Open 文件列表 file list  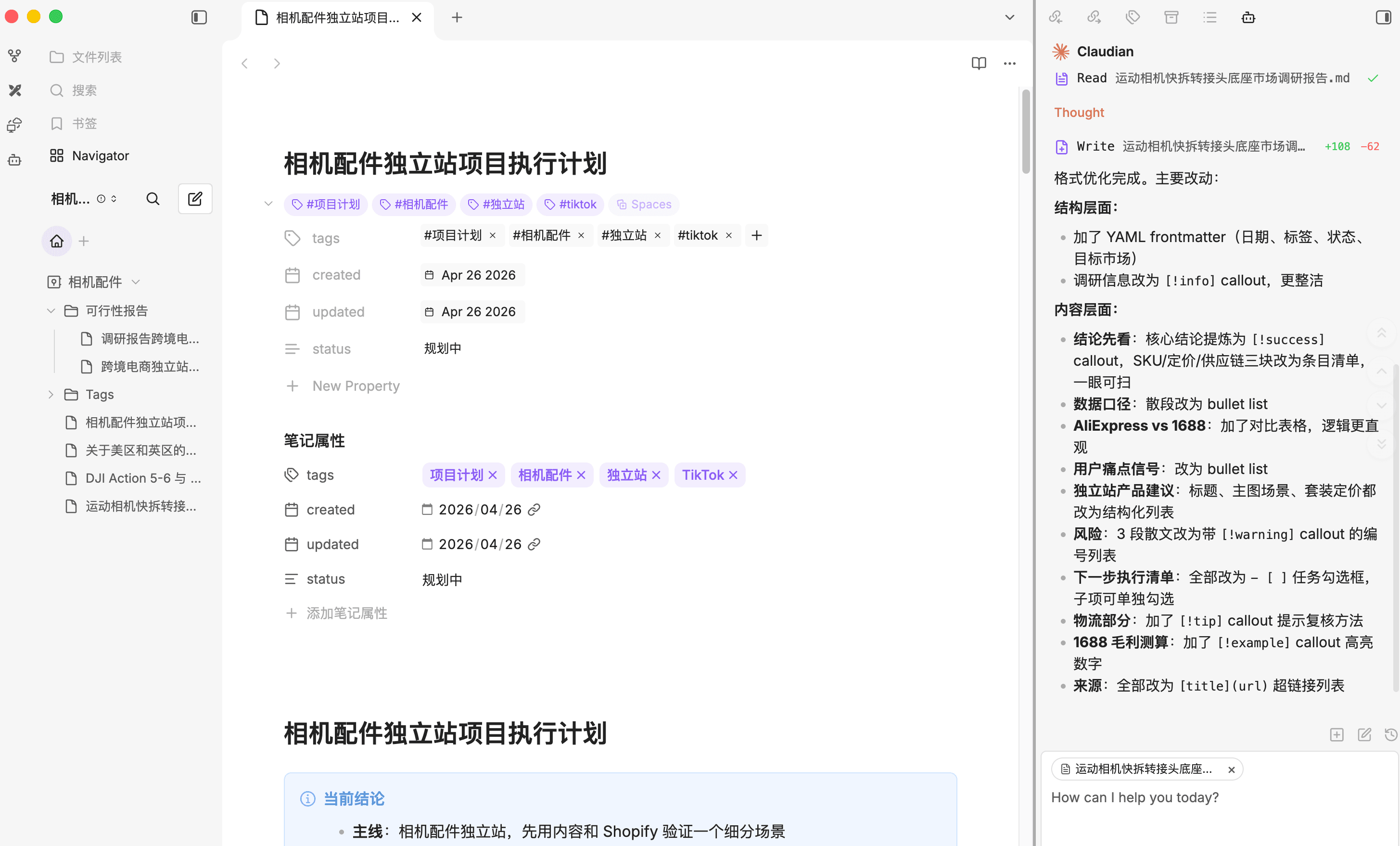(x=85, y=57)
